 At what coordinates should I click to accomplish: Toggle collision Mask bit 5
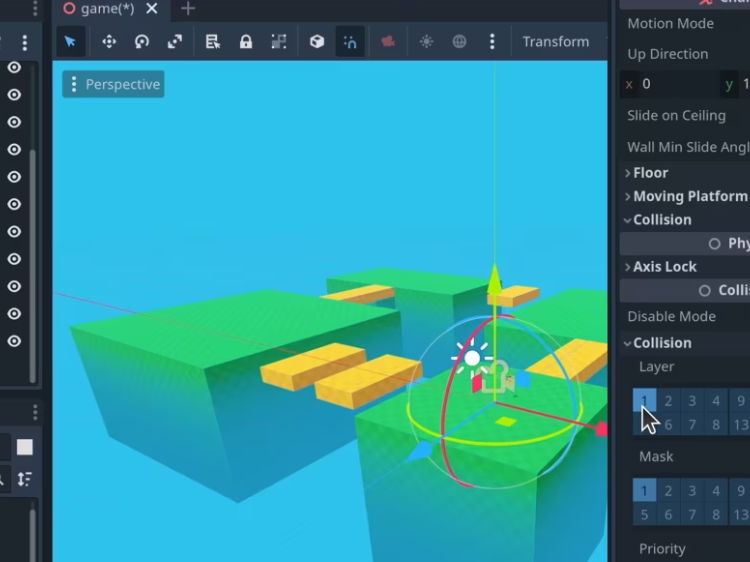pos(644,514)
